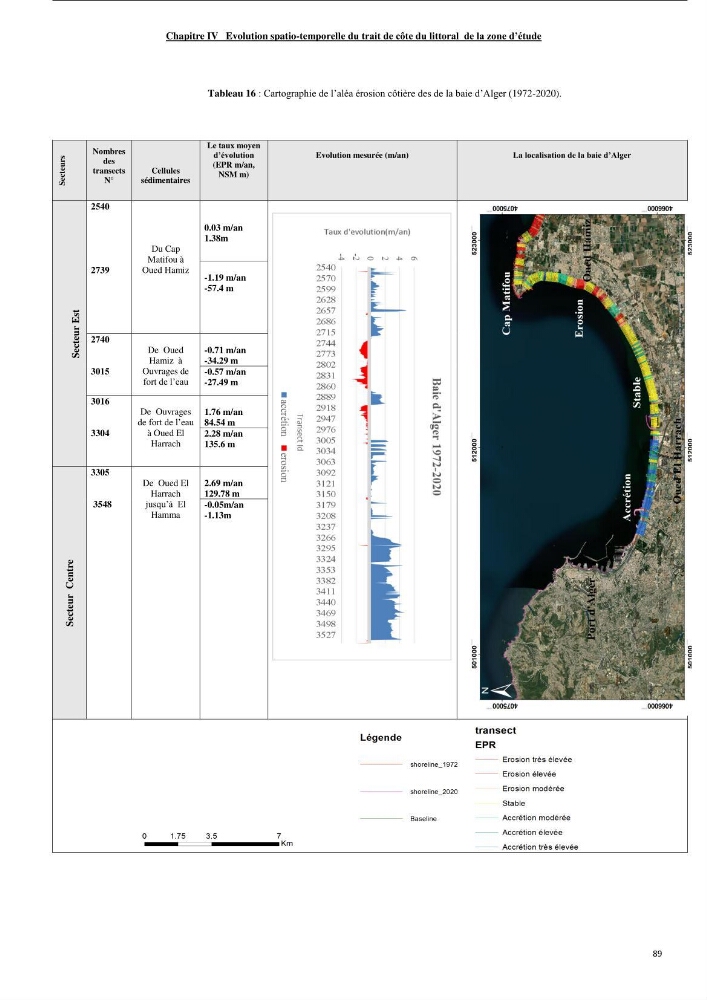Click the black-and-white kilometer scale bar
Image resolution: width=707 pixels, height=1000 pixels.
pyautogui.click(x=212, y=844)
